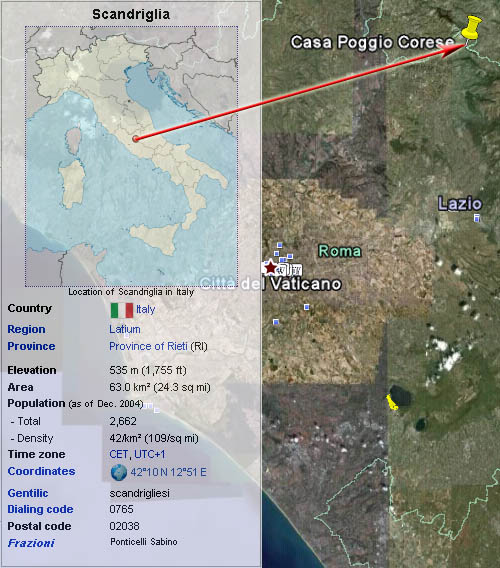Click the yellow pushpin placemark icon

tap(472, 27)
